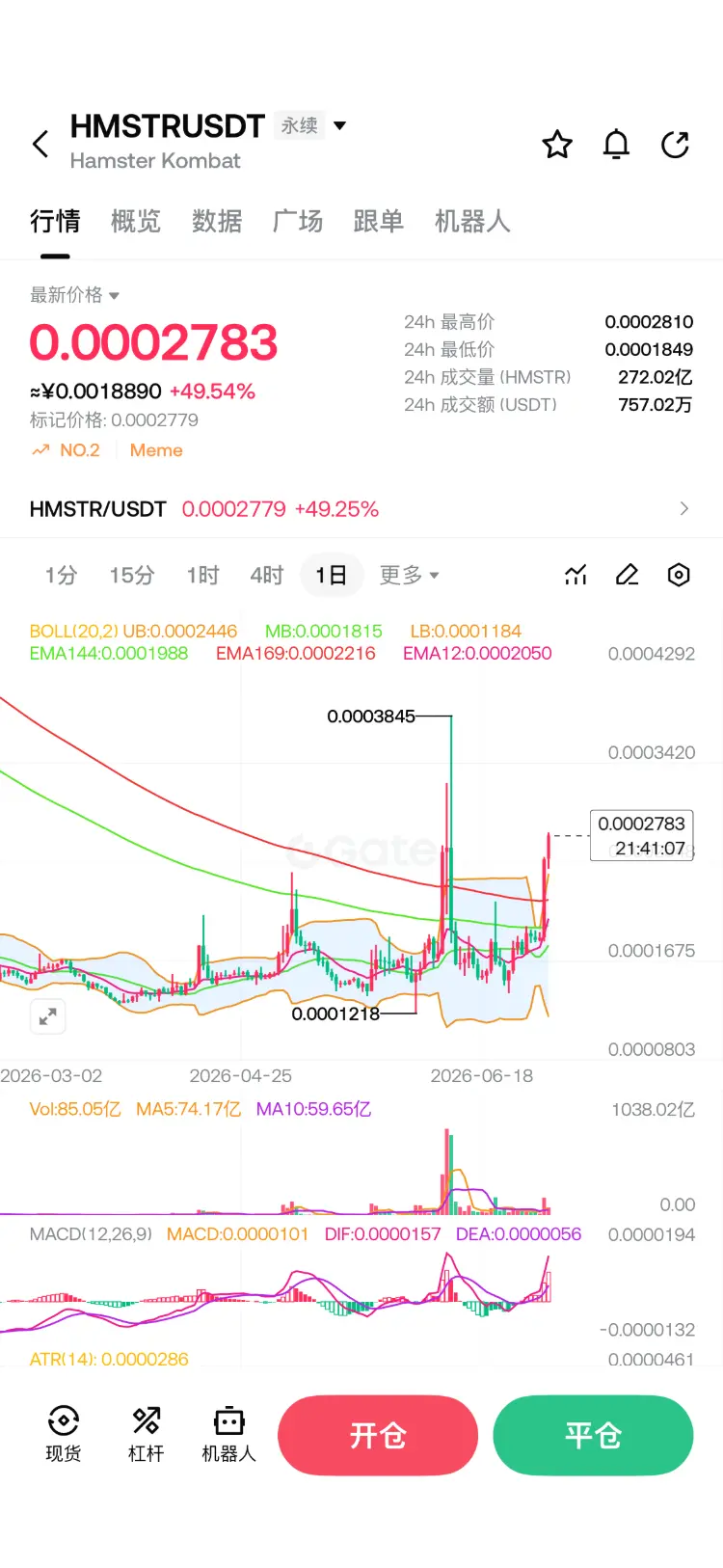Tap the EMA12 indicator value
This screenshot has height=1568, width=723.
(477, 653)
